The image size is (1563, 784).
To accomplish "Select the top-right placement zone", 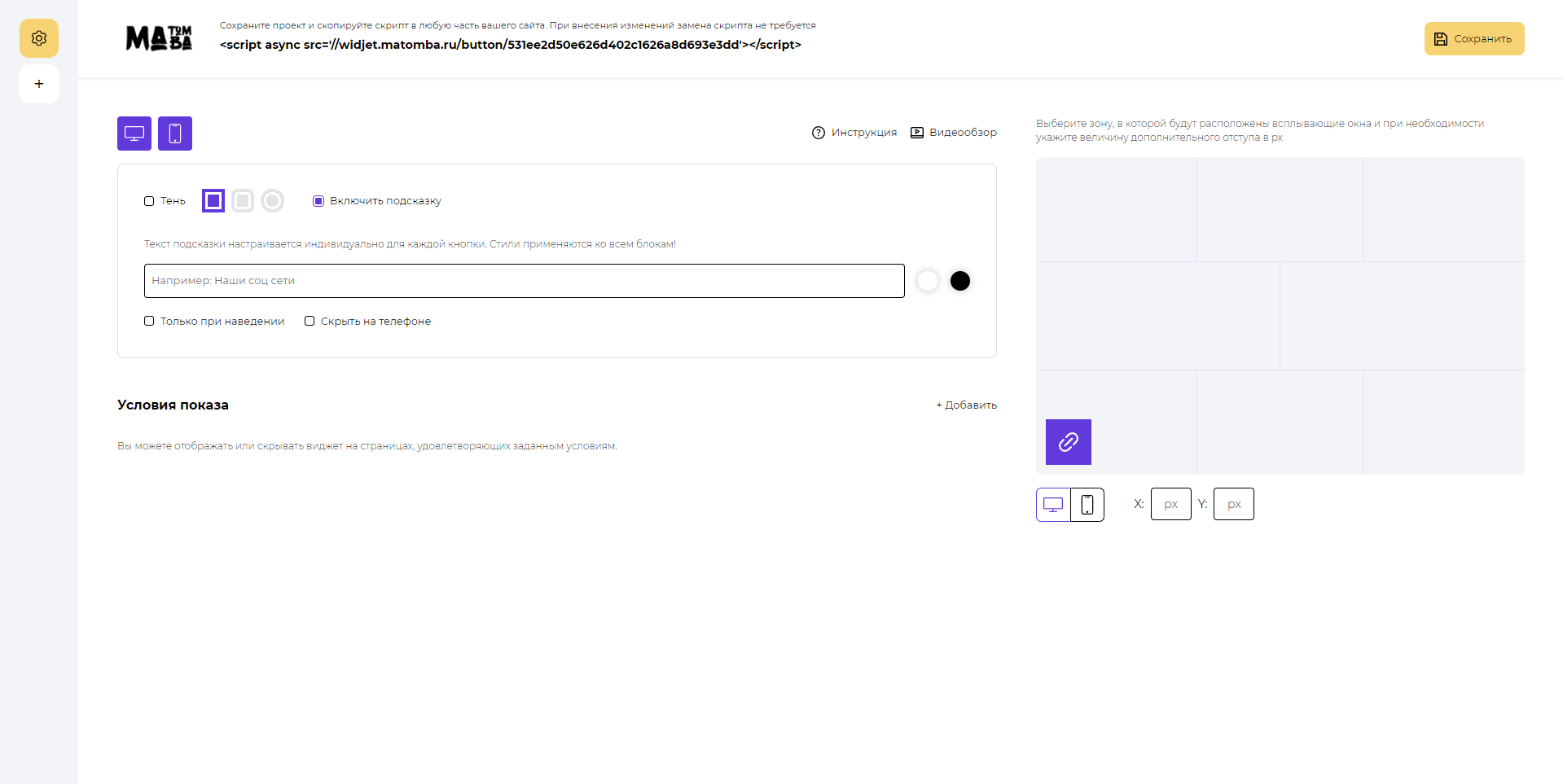I will [x=1444, y=209].
